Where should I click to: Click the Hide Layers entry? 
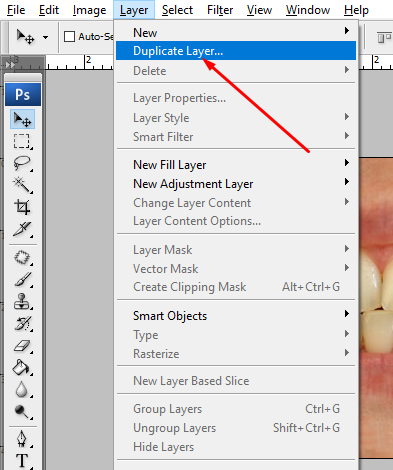pyautogui.click(x=236, y=447)
